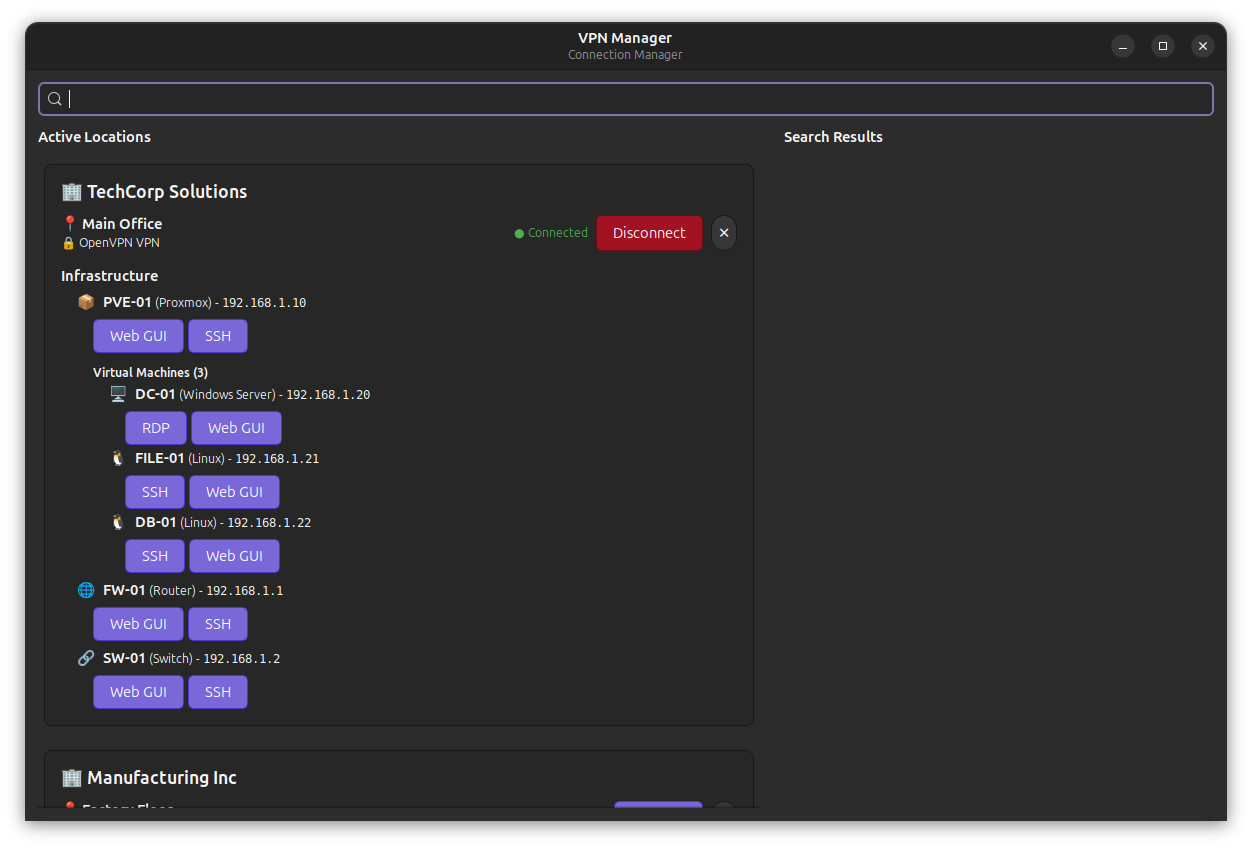Image resolution: width=1252 pixels, height=849 pixels.
Task: Connect via SSH to SW-01 switch
Action: tap(218, 692)
